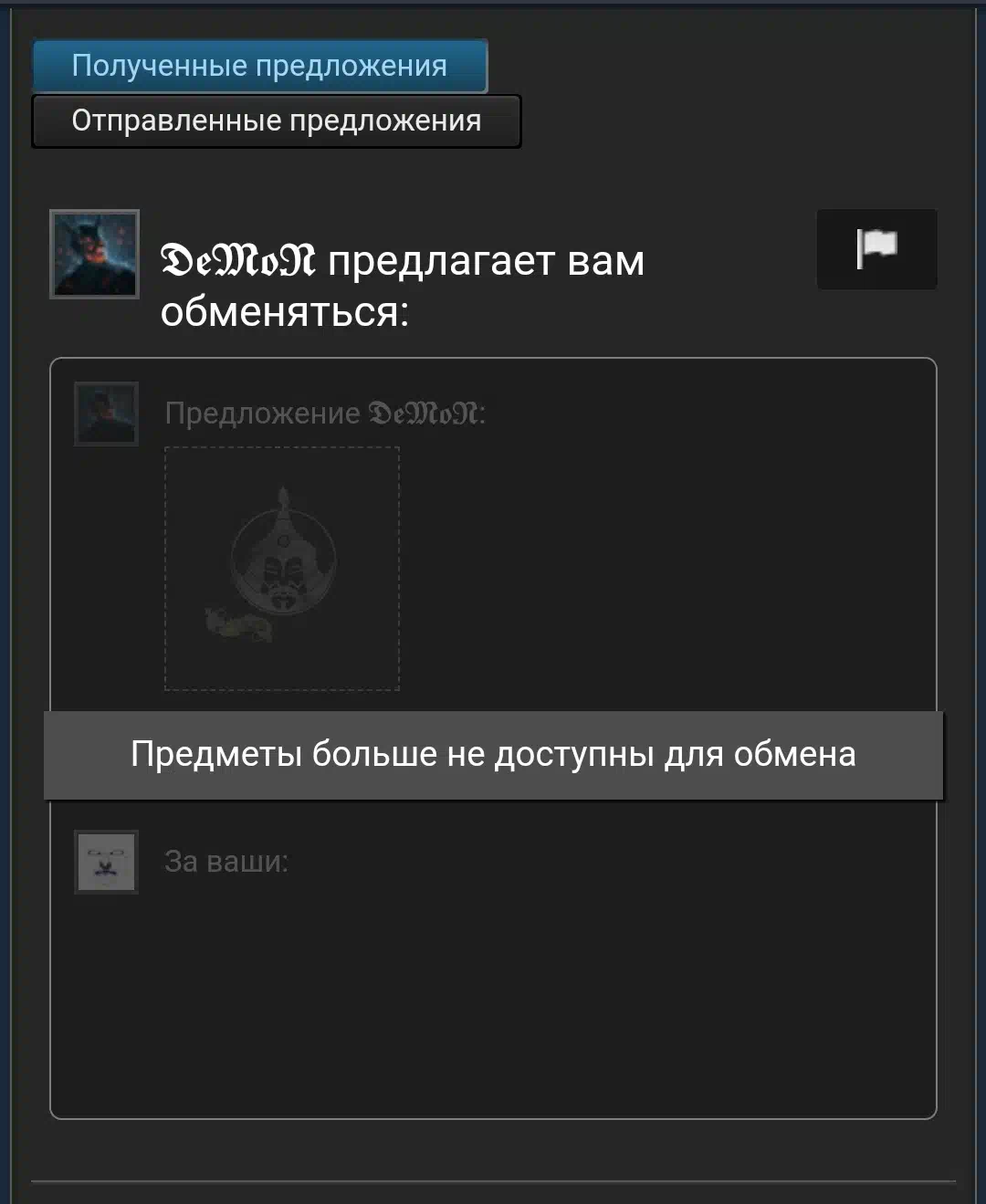Click the small creature figure below the helmet
The width and height of the screenshot is (986, 1204).
click(238, 625)
